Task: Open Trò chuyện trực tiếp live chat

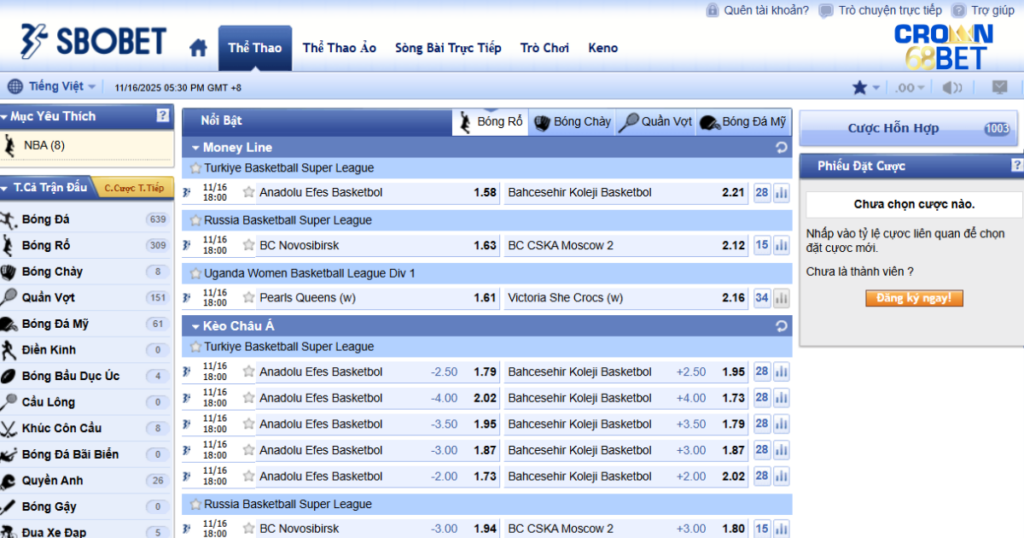Action: 880,10
